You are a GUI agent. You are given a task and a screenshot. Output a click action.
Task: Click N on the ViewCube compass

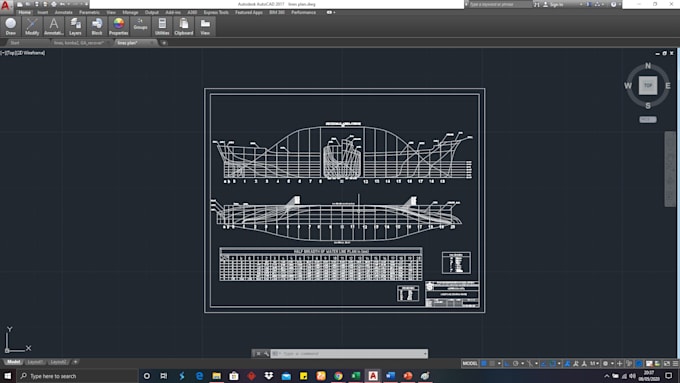648,66
